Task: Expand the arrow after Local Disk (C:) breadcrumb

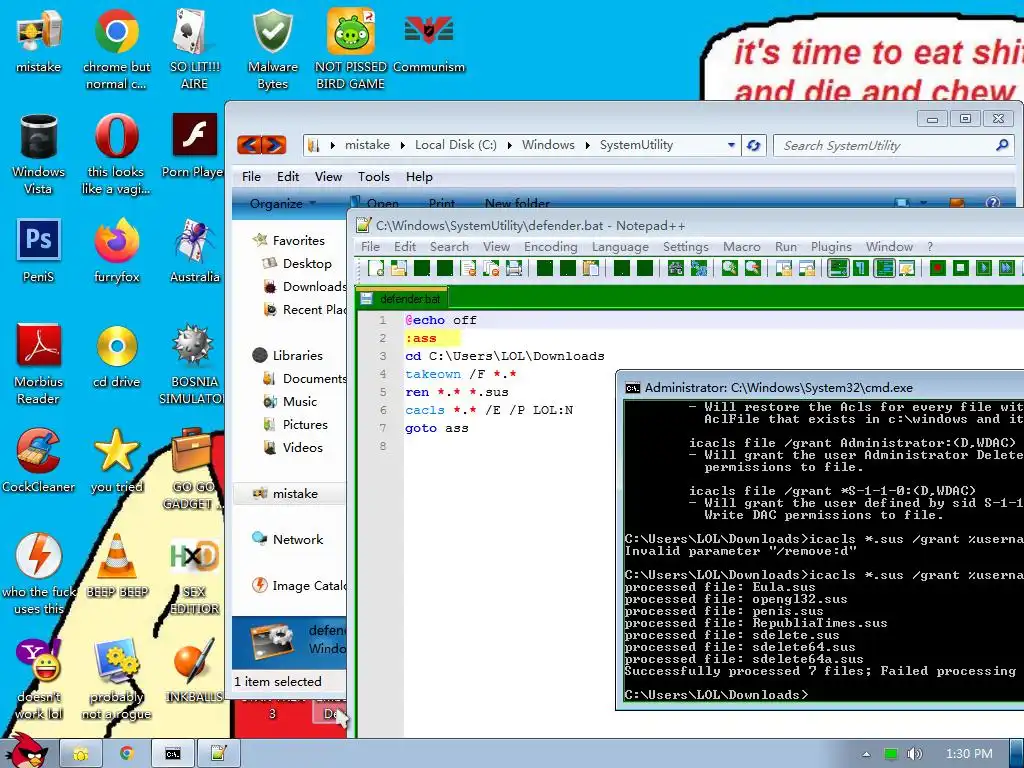Action: point(509,145)
